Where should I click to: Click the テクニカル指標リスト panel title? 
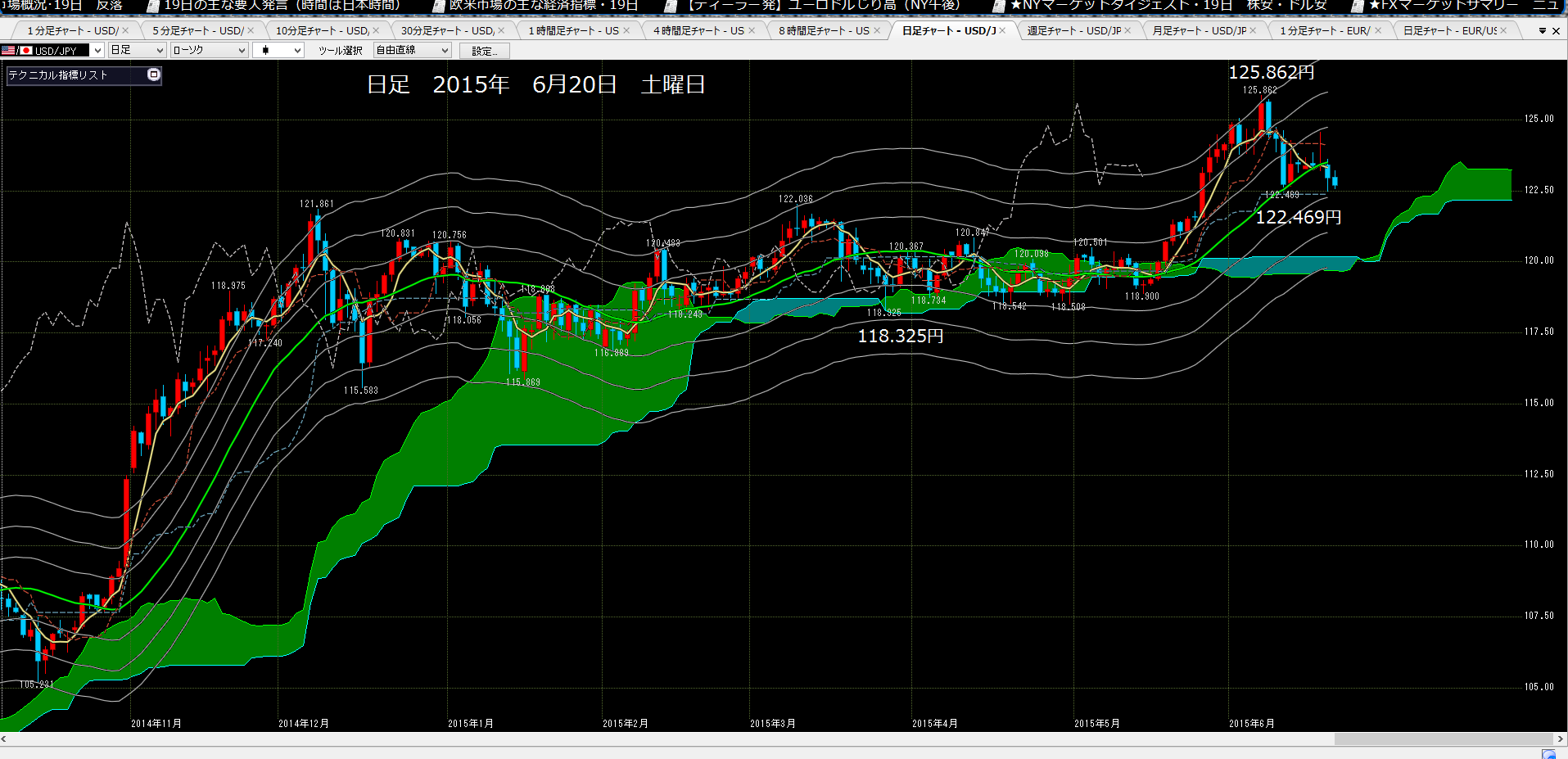point(58,75)
